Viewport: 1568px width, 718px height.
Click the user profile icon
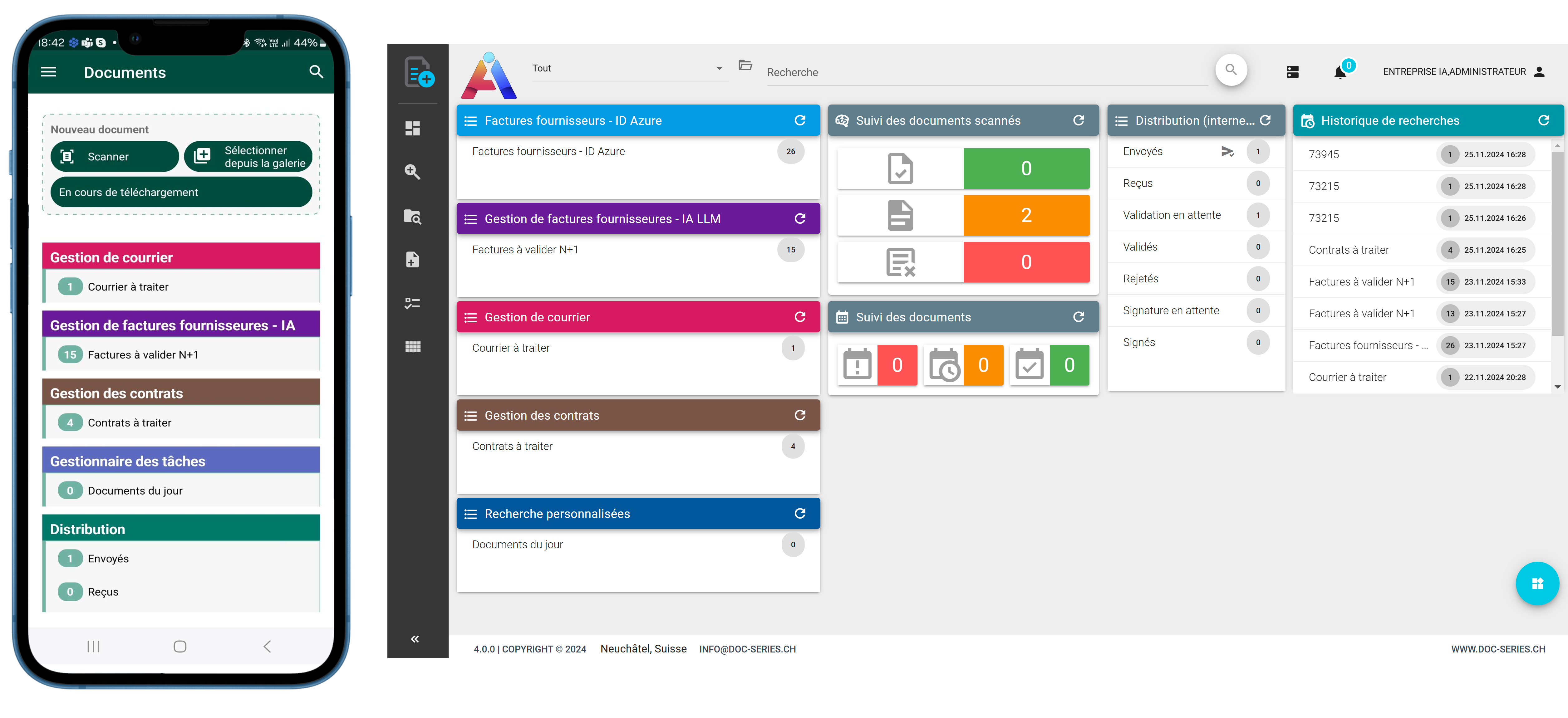point(1539,72)
